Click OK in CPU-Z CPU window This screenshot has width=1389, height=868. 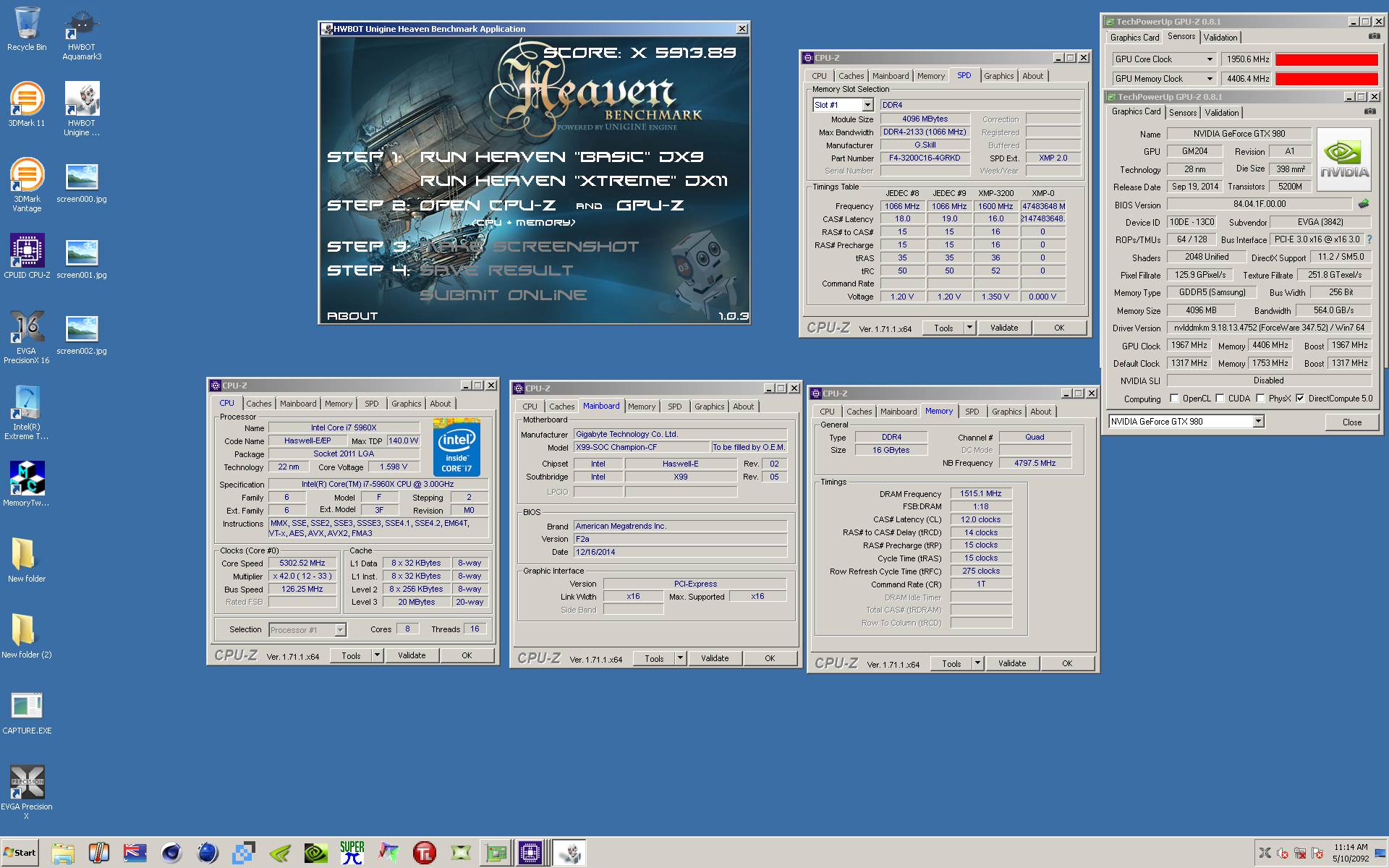point(467,655)
